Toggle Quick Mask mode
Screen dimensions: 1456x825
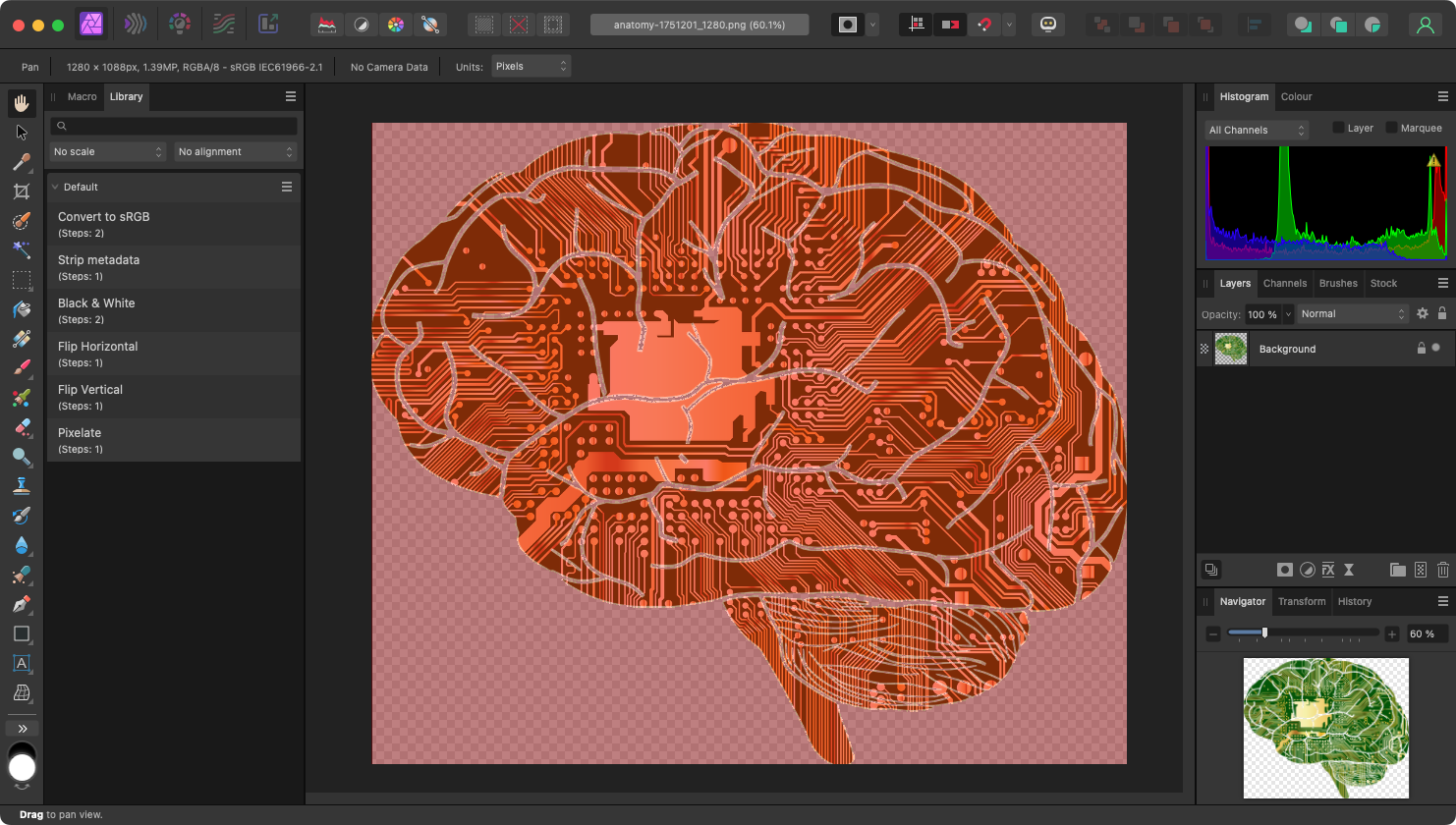coord(848,25)
